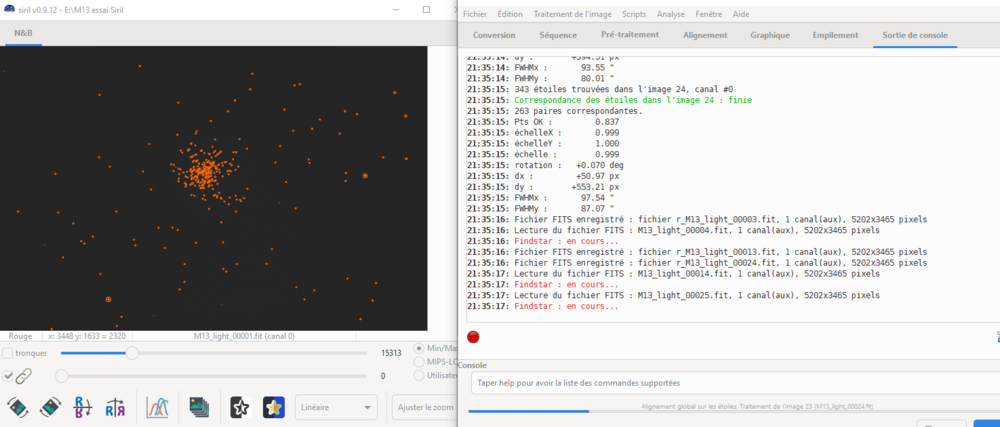This screenshot has height=427, width=1000.
Task: Toggle false color rainbow star icon
Action: pyautogui.click(x=274, y=407)
